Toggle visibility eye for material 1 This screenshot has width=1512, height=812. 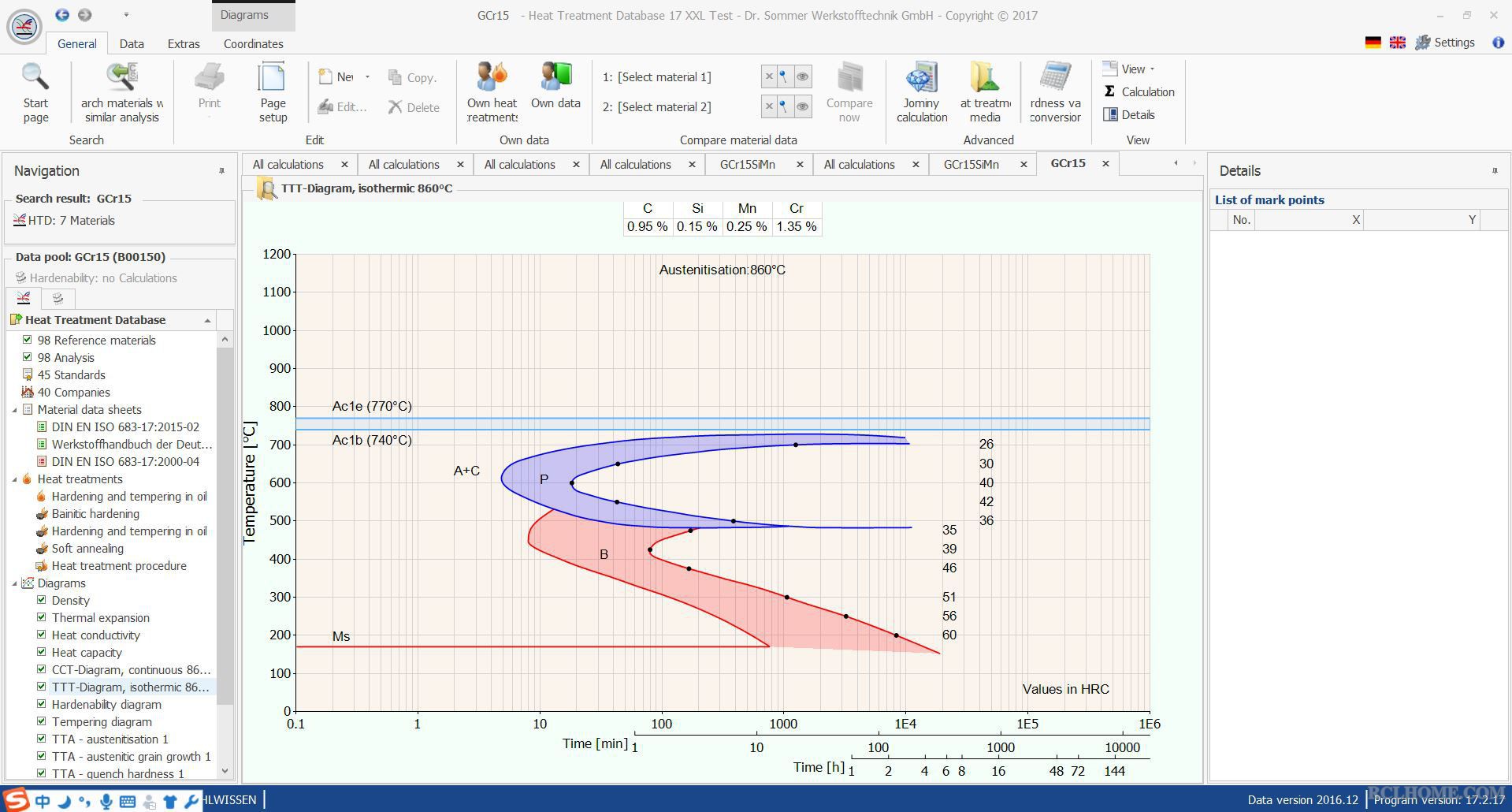pyautogui.click(x=802, y=76)
